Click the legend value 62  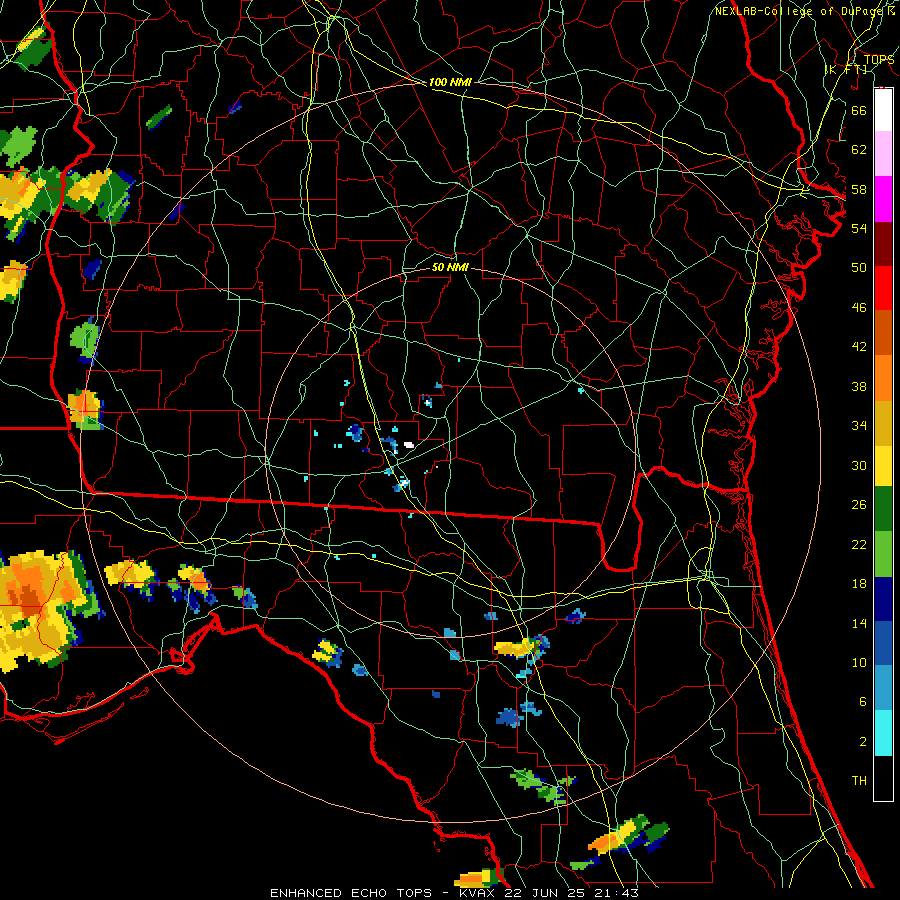pyautogui.click(x=859, y=150)
